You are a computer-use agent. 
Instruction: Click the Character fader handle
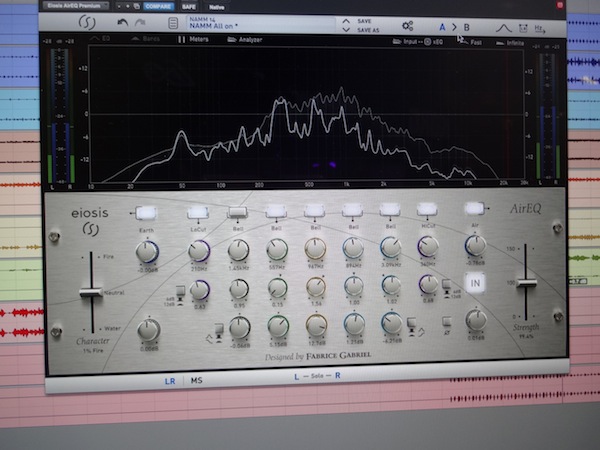click(91, 292)
